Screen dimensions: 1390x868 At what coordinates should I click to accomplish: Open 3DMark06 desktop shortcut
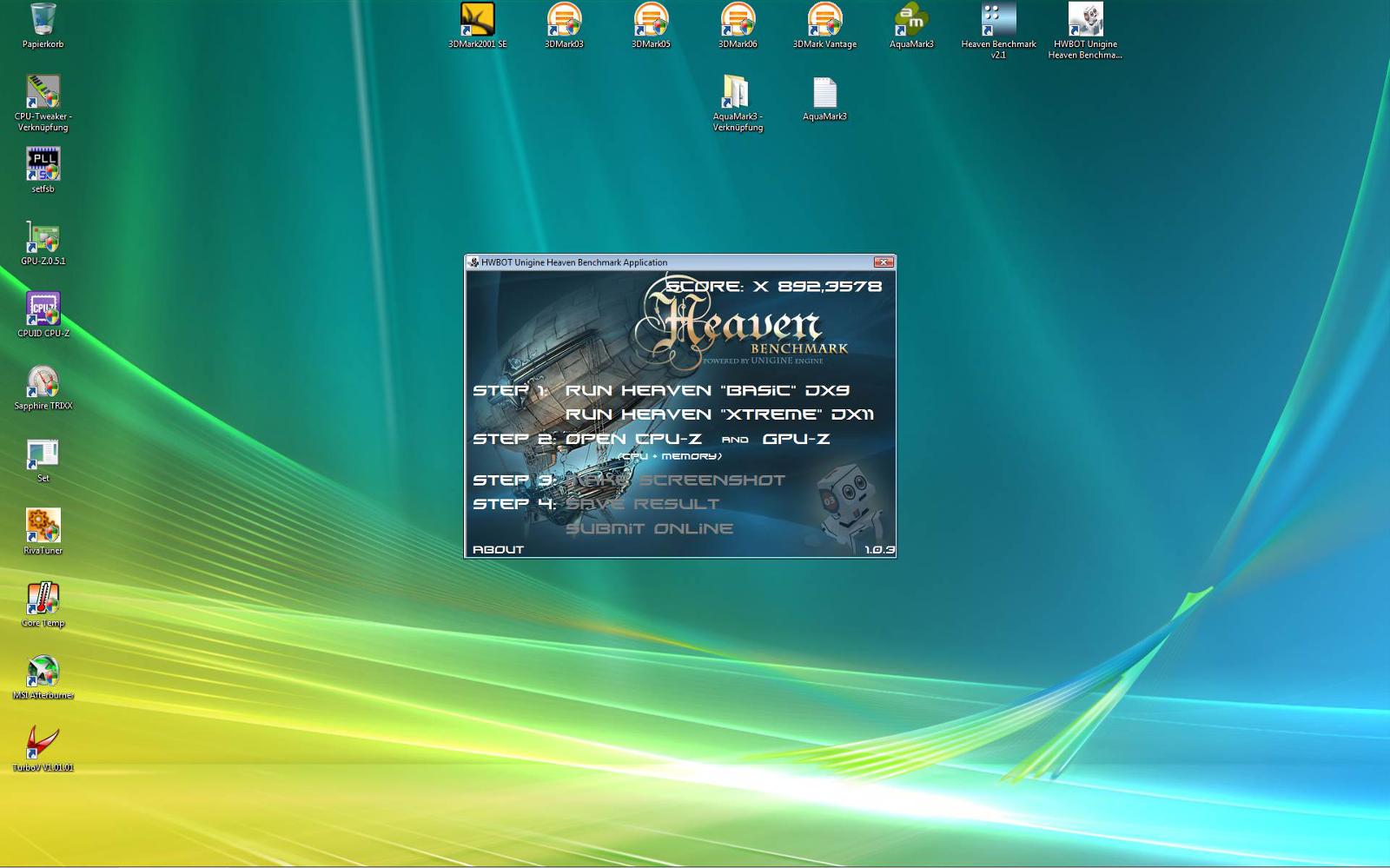738,25
